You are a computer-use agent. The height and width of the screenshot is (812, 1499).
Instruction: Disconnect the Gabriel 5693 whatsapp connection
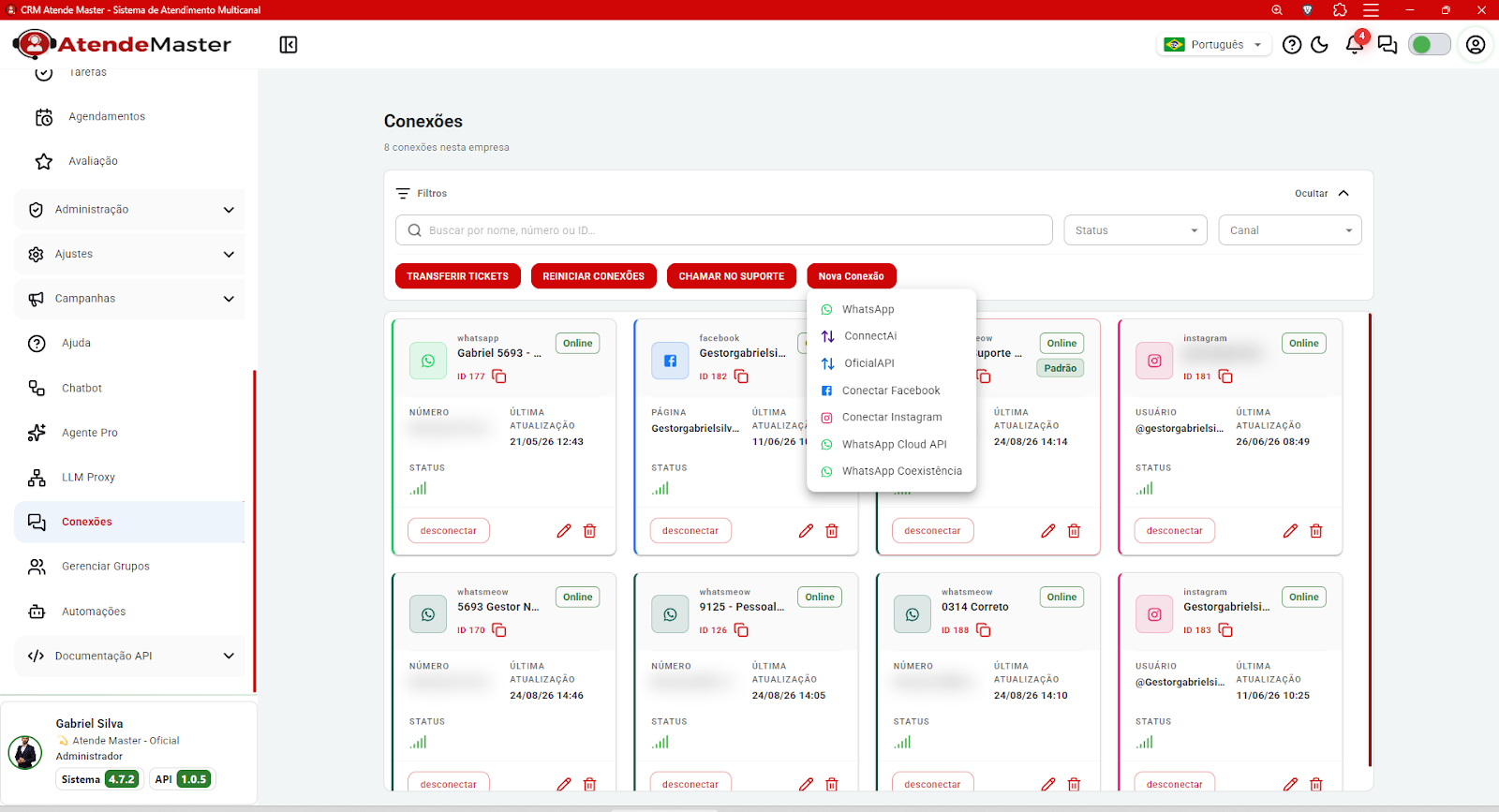(449, 531)
